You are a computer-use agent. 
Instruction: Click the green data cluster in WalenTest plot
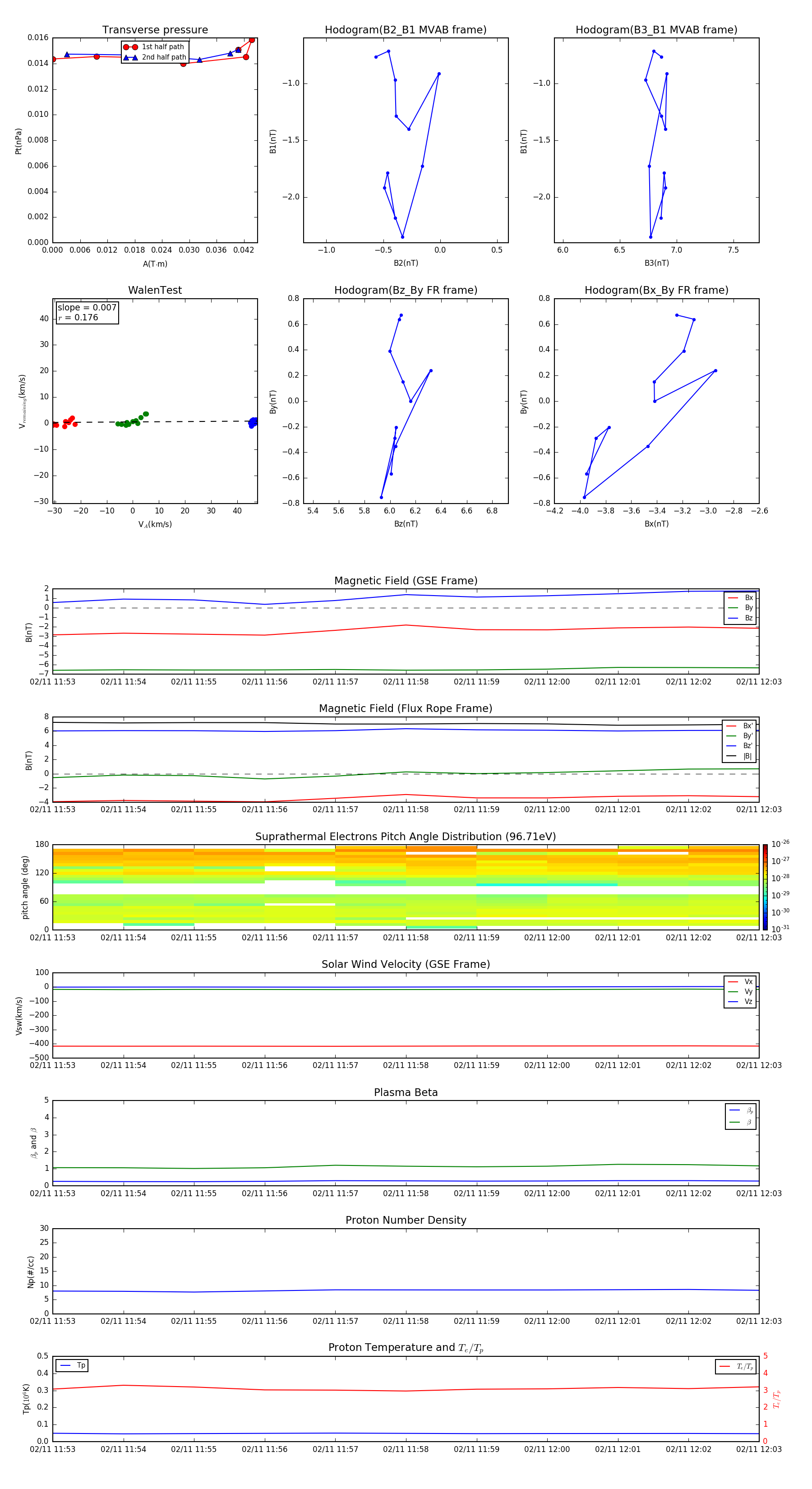coord(132,420)
